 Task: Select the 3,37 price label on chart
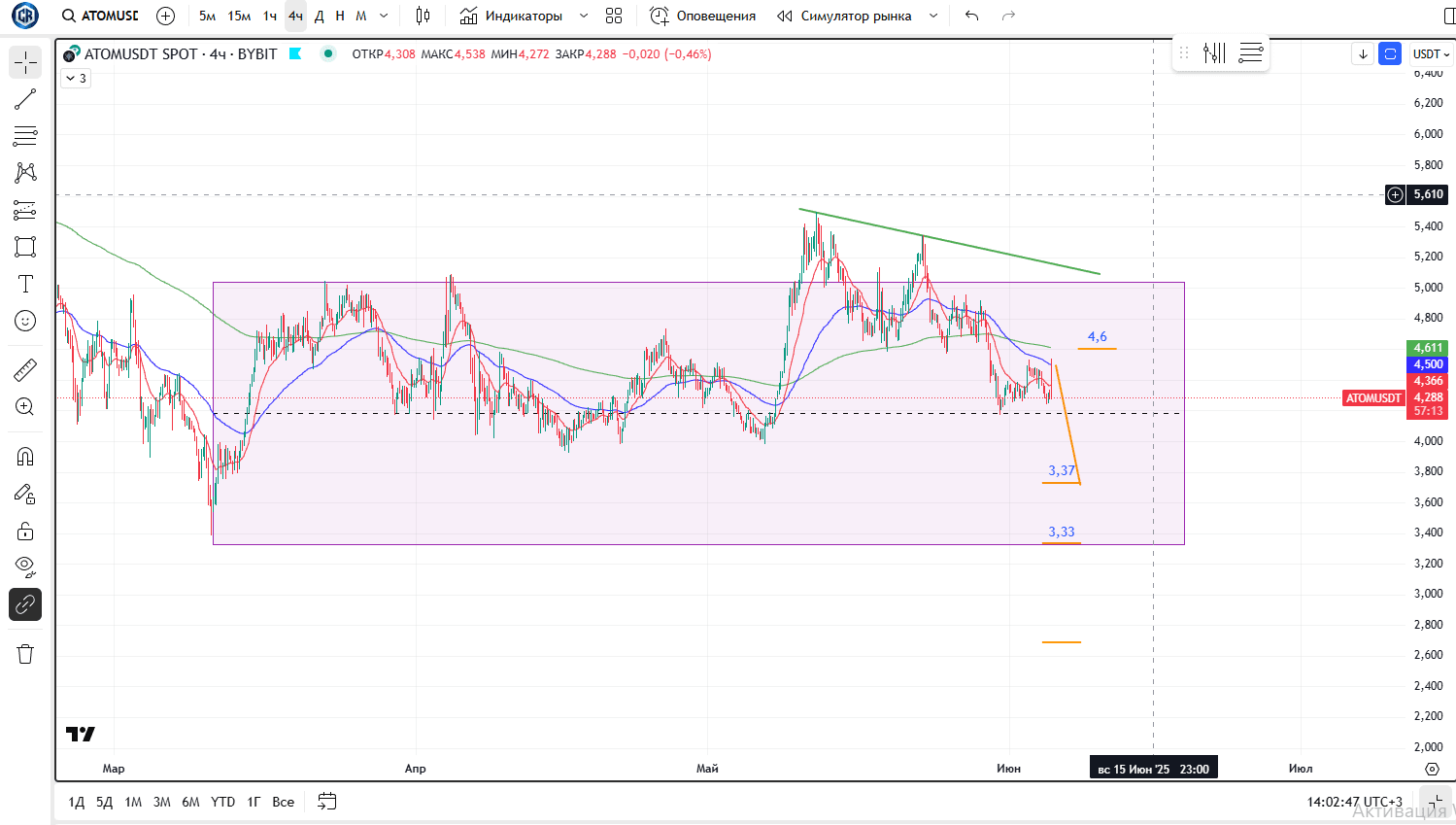click(x=1062, y=471)
